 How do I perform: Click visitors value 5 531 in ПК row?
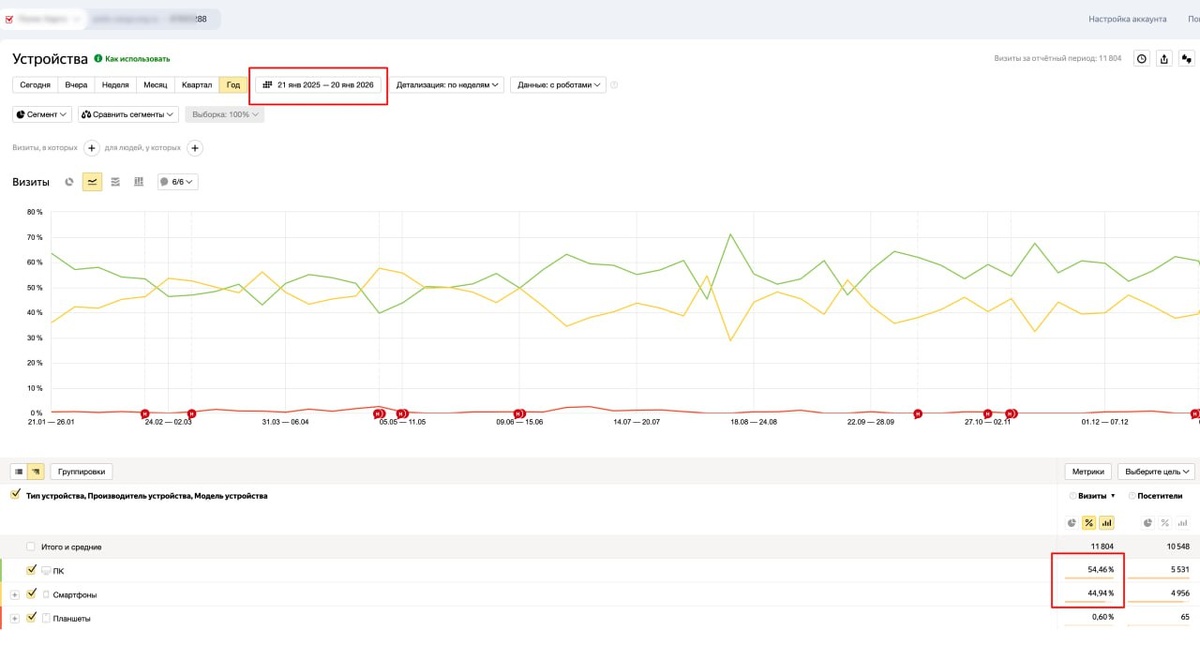[x=1179, y=570]
